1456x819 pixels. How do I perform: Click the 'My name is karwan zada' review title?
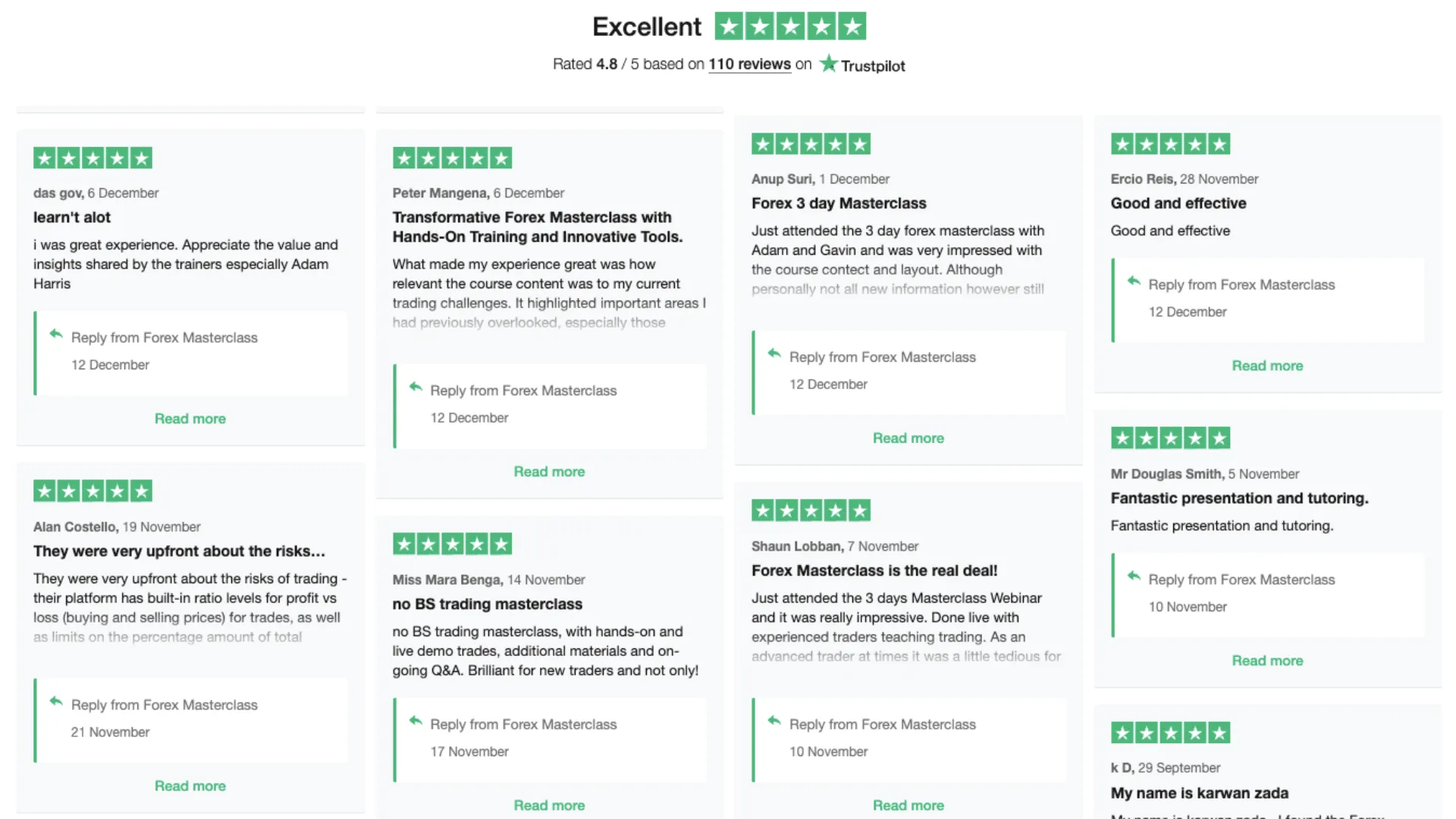tap(1199, 793)
